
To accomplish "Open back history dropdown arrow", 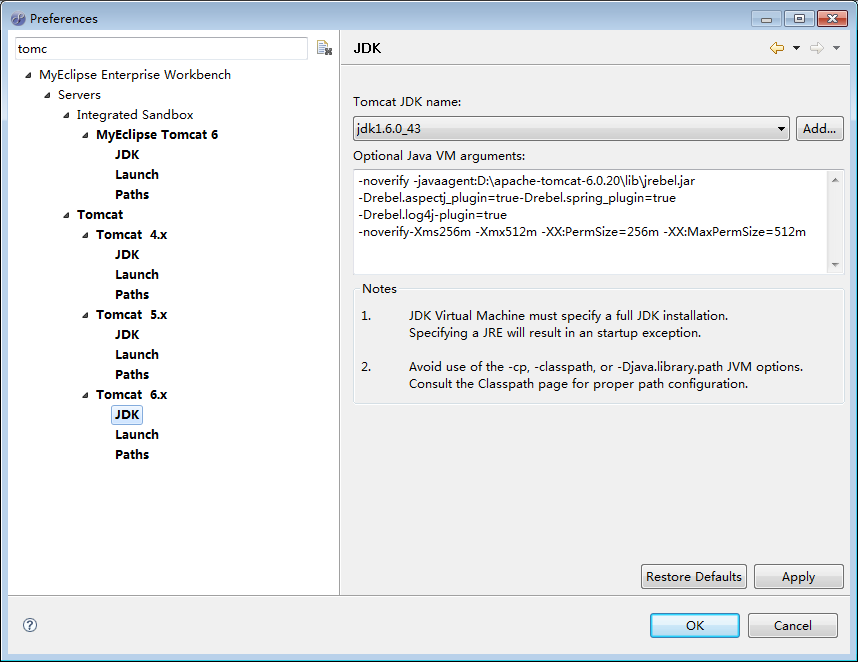I will tap(796, 48).
